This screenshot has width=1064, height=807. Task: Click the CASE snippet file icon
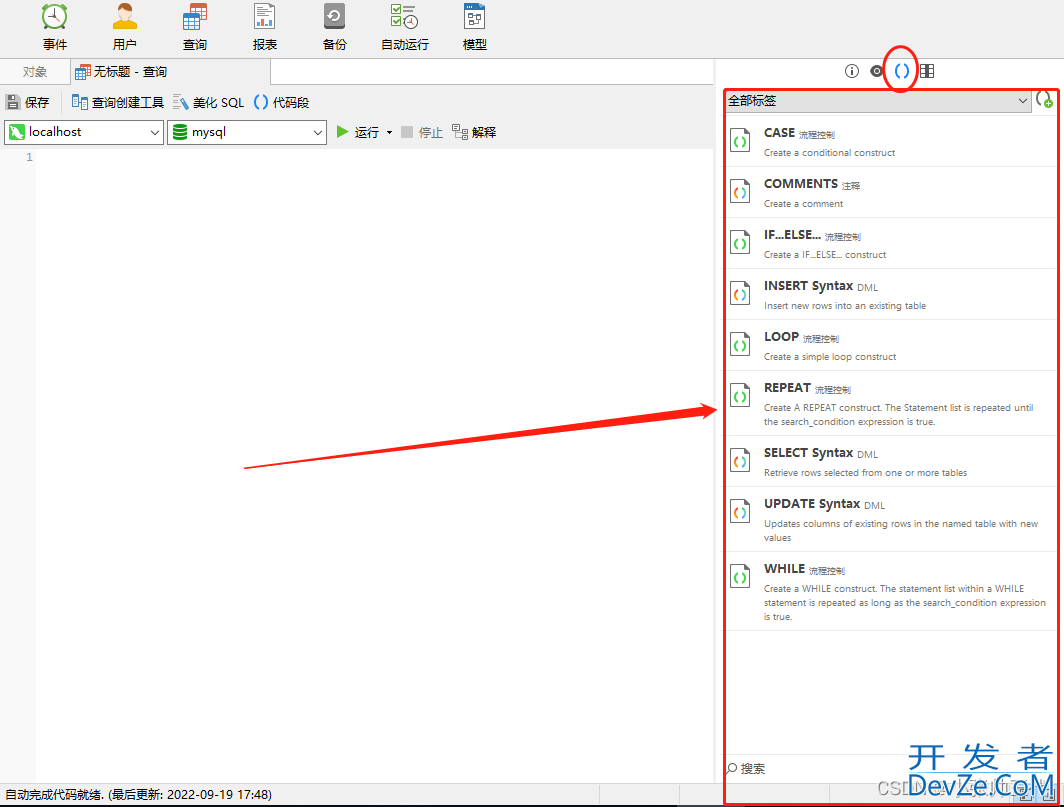click(740, 141)
